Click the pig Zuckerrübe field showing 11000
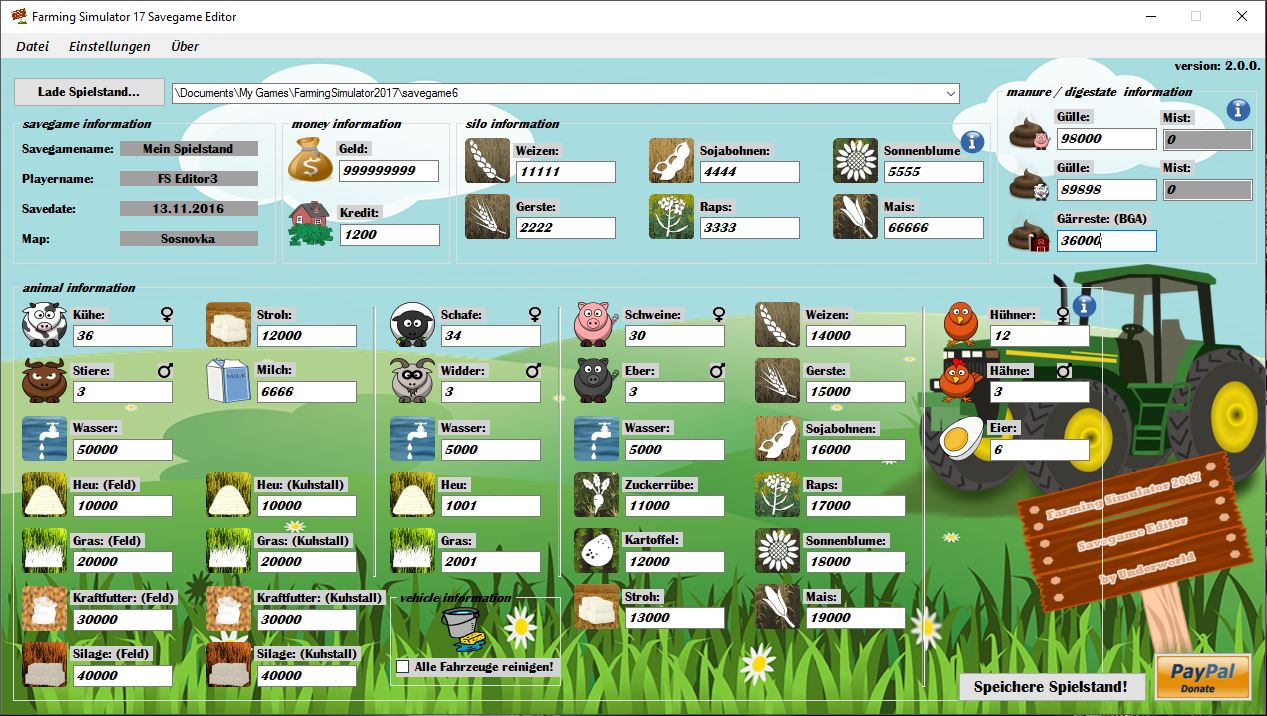 (674, 506)
